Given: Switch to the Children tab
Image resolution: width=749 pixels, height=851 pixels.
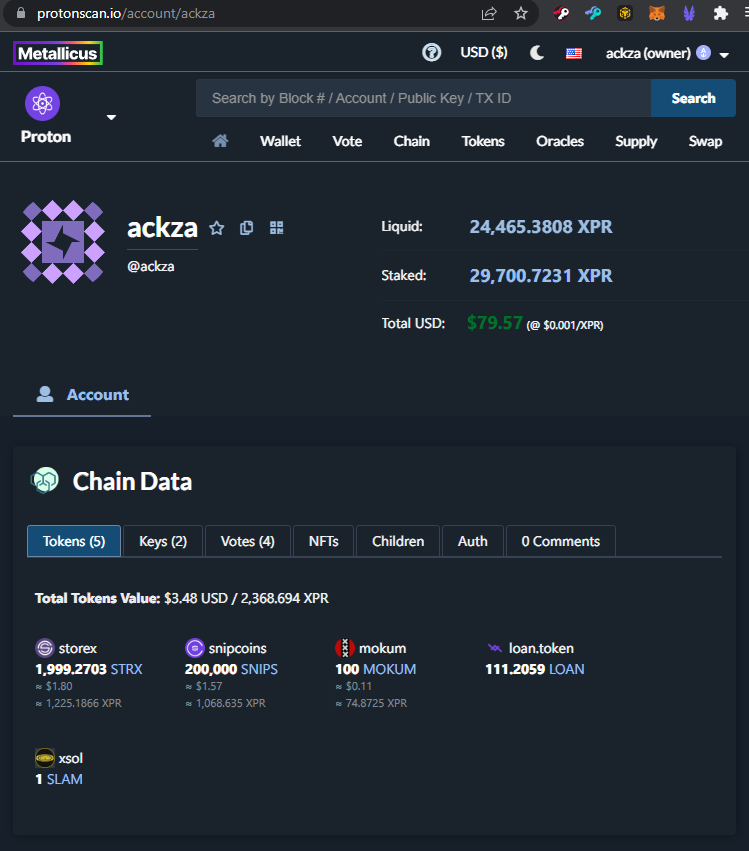Looking at the screenshot, I should [x=398, y=541].
